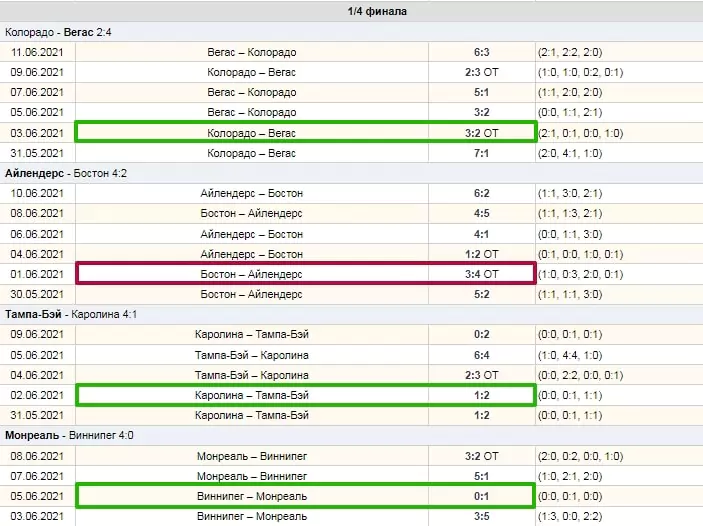Screen dimensions: 703x526
Task: Open the Виннипег – Монреаль match with score 0:1
Action: [x=252, y=496]
